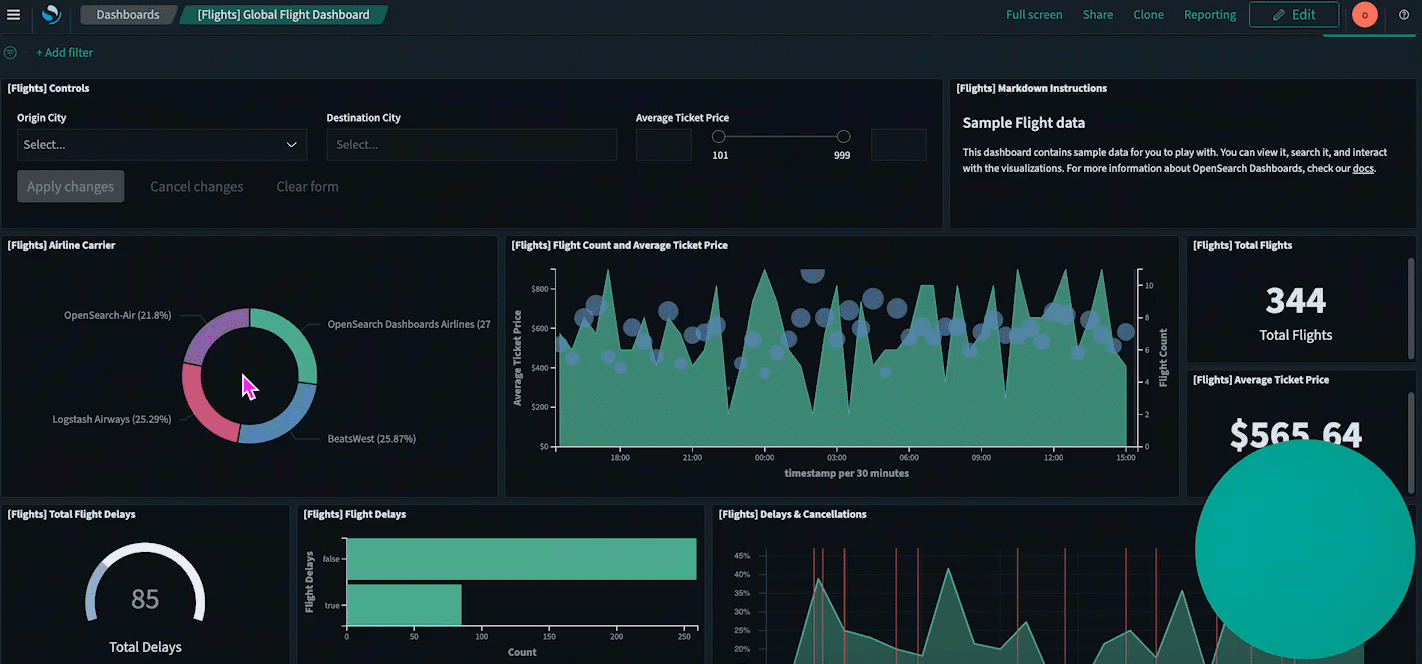Image resolution: width=1422 pixels, height=664 pixels.
Task: Open the hamburger navigation menu
Action: coord(14,15)
